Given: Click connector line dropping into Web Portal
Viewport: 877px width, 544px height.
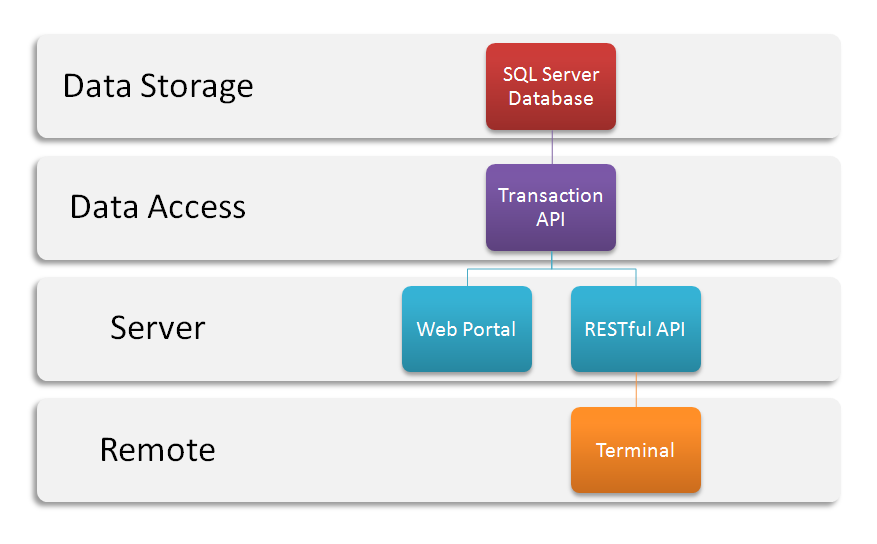Looking at the screenshot, I should tap(468, 278).
